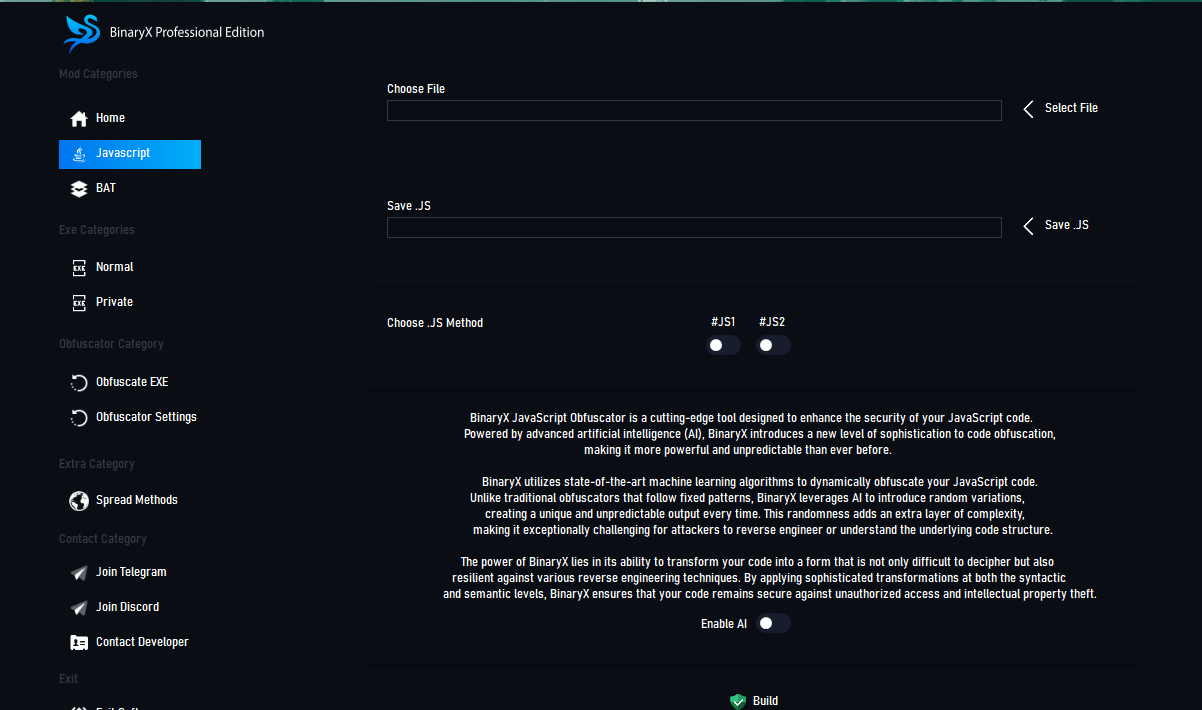This screenshot has width=1202, height=710.
Task: Click the Select File button
Action: 1071,107
